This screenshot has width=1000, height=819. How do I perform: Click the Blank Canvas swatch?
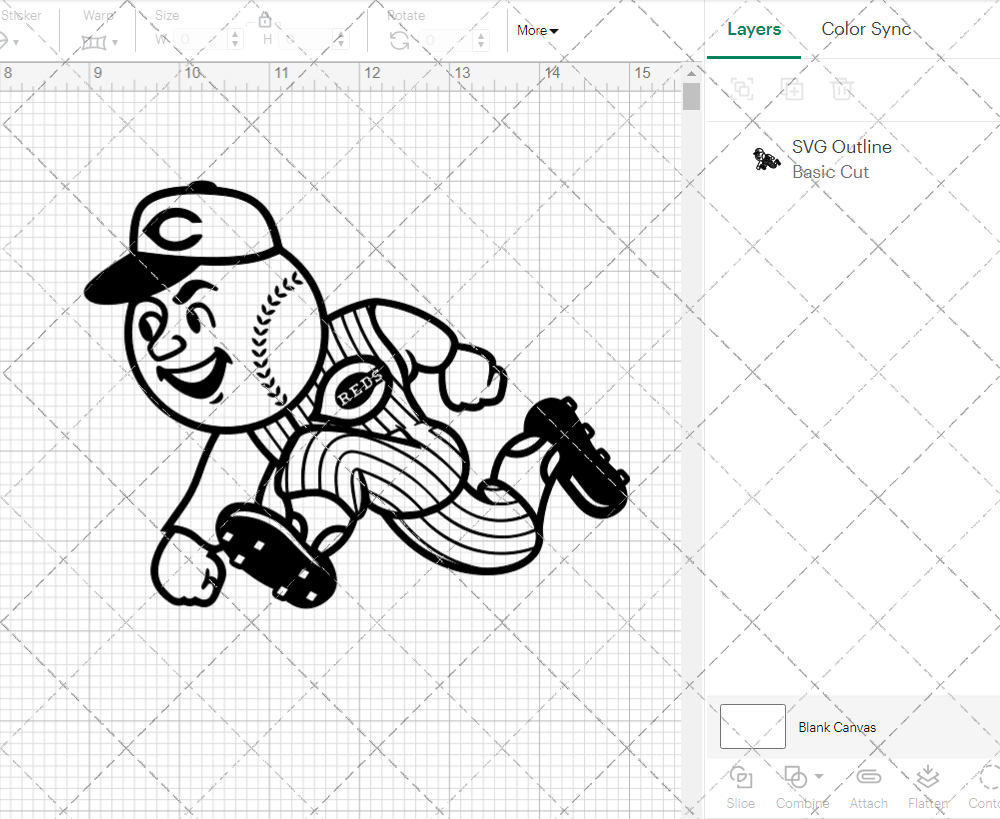click(753, 727)
